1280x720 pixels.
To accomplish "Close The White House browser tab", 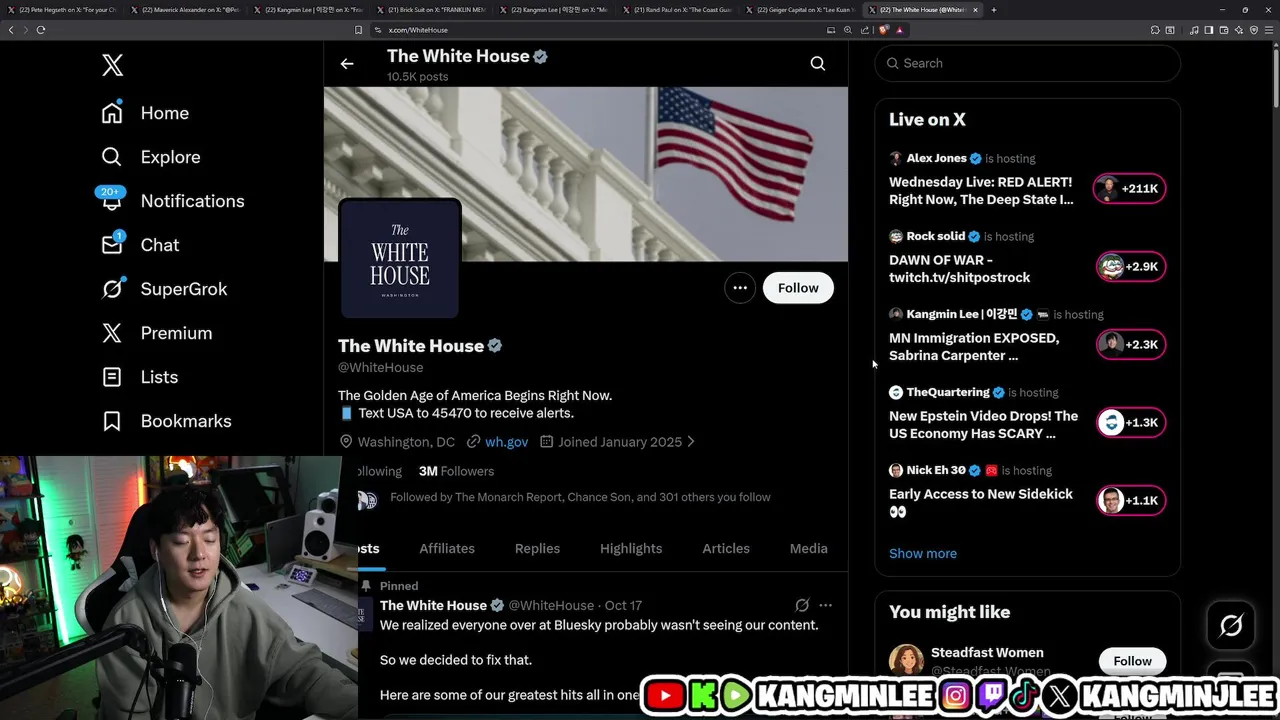I will coord(976,10).
